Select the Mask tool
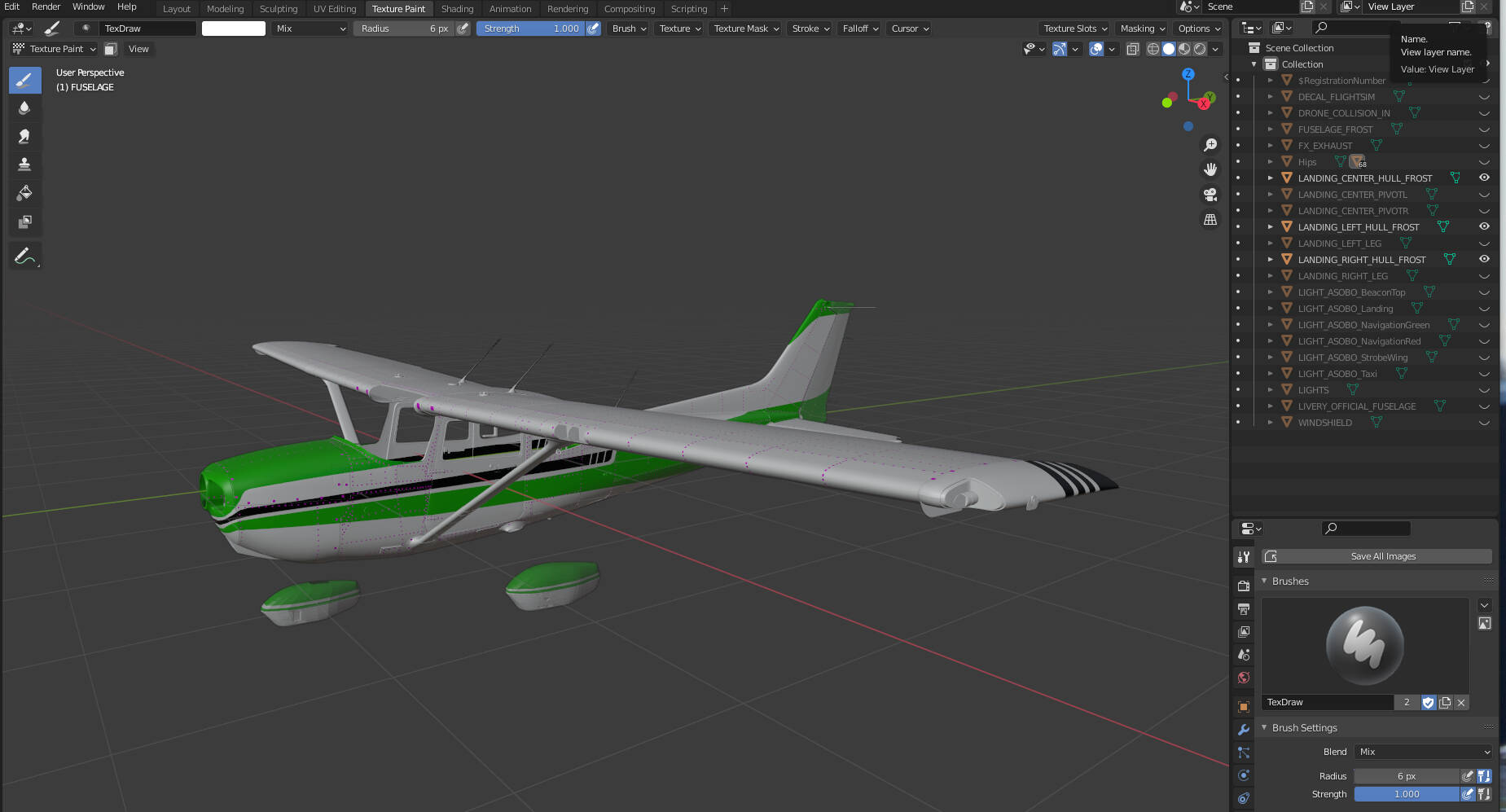1506x812 pixels. [24, 222]
